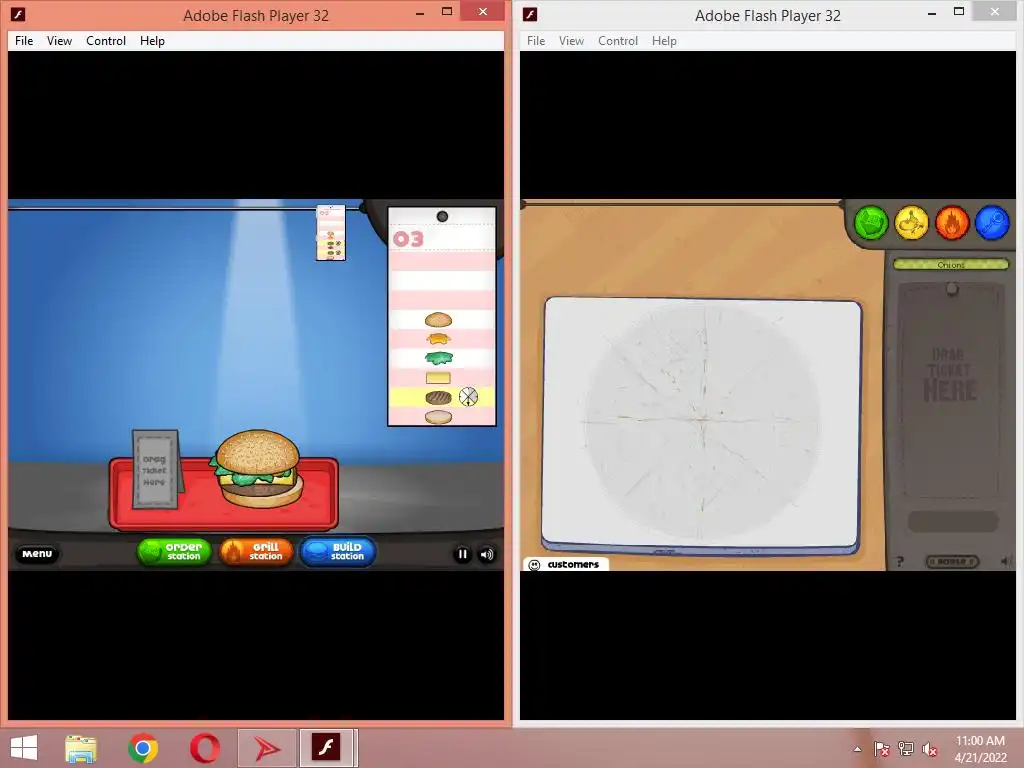Click the 'Drag Ticket Here' slot in pizza game
The height and width of the screenshot is (768, 1024).
952,390
